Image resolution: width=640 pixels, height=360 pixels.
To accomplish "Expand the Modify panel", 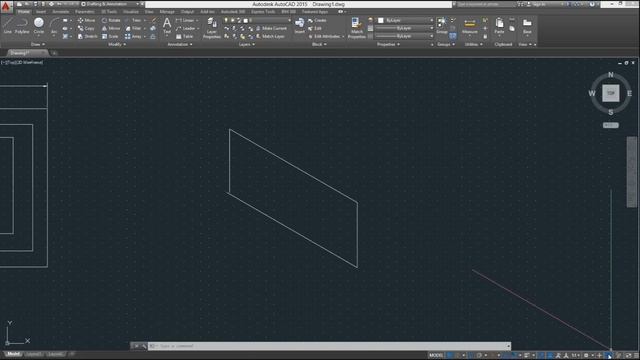I will (117, 44).
